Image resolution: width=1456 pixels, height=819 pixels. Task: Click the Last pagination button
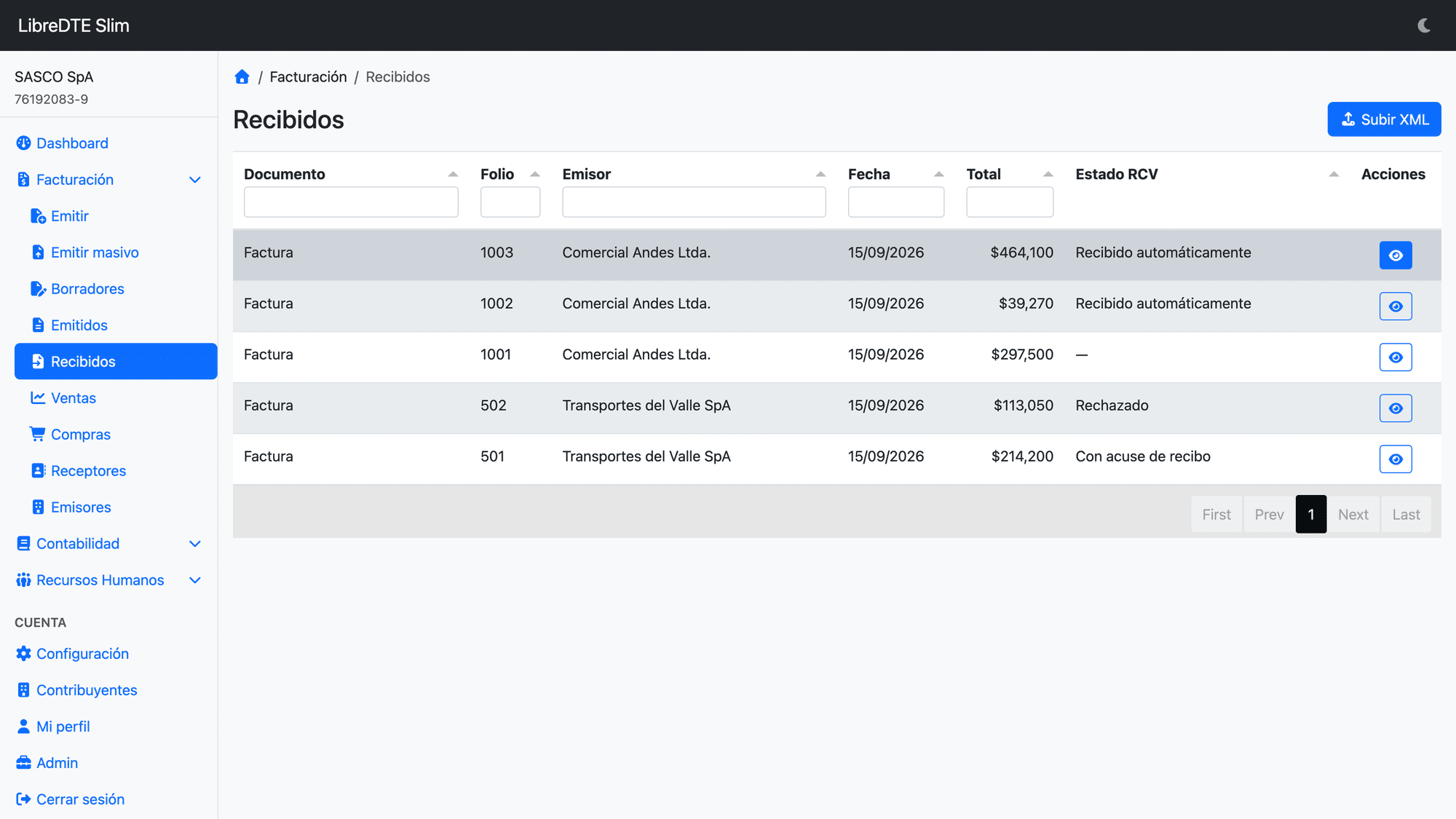coord(1406,515)
